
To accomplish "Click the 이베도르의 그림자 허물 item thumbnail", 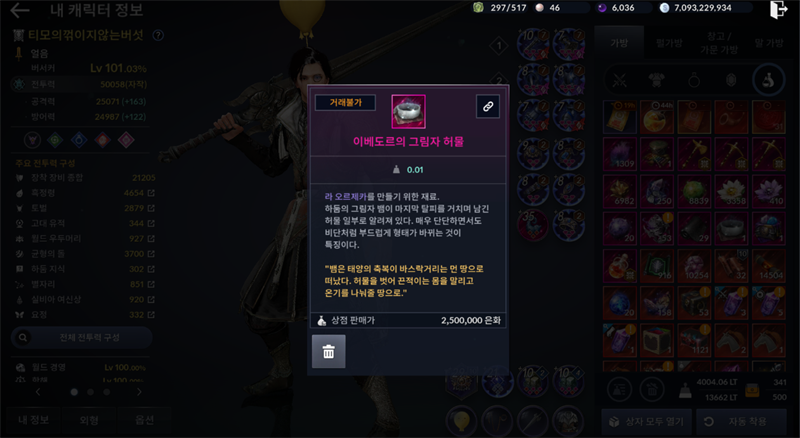I will [408, 111].
